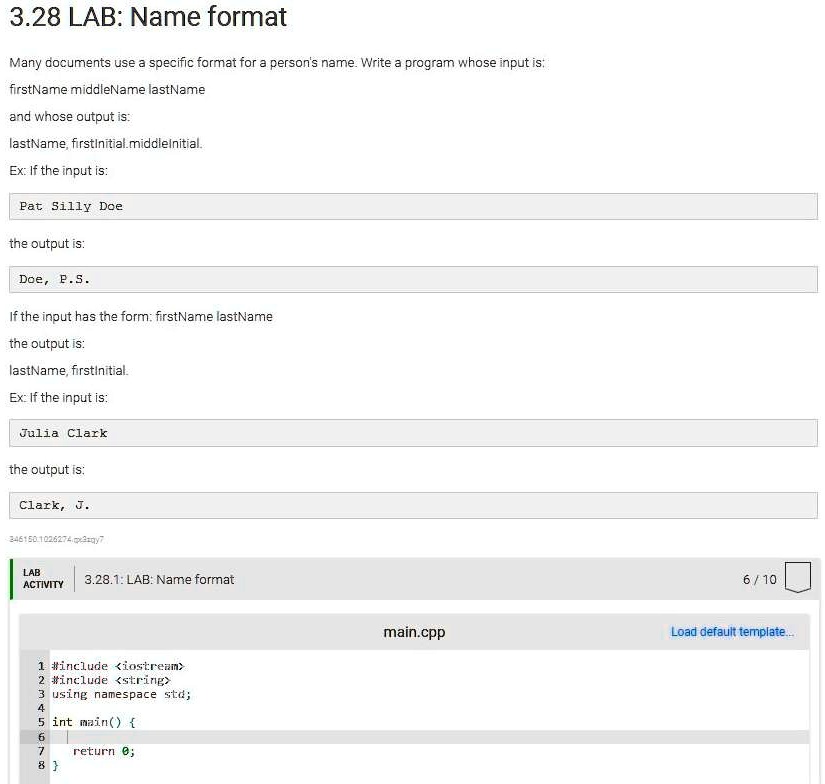Click the 'LAB ACTIVITY' label
Viewport: 825px width, 784px height.
pos(43,578)
